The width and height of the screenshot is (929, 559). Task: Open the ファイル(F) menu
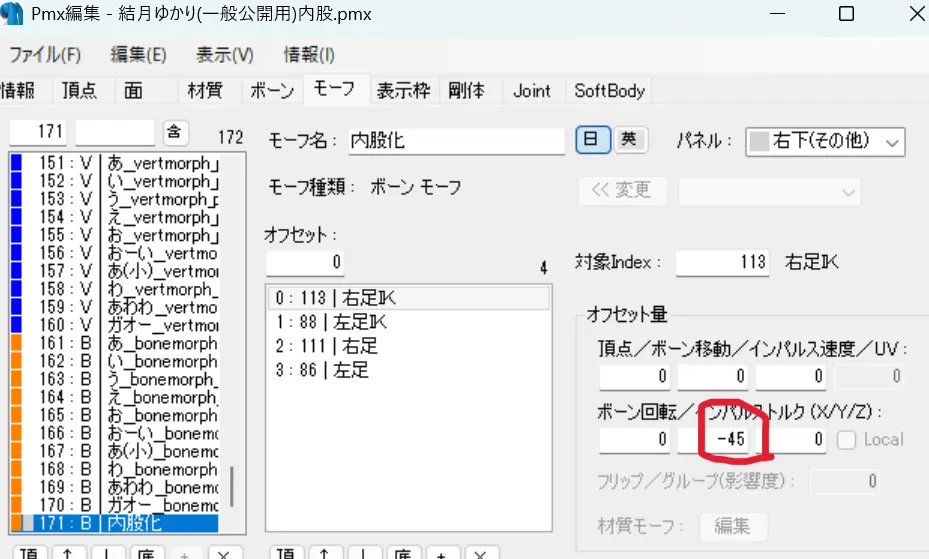45,55
